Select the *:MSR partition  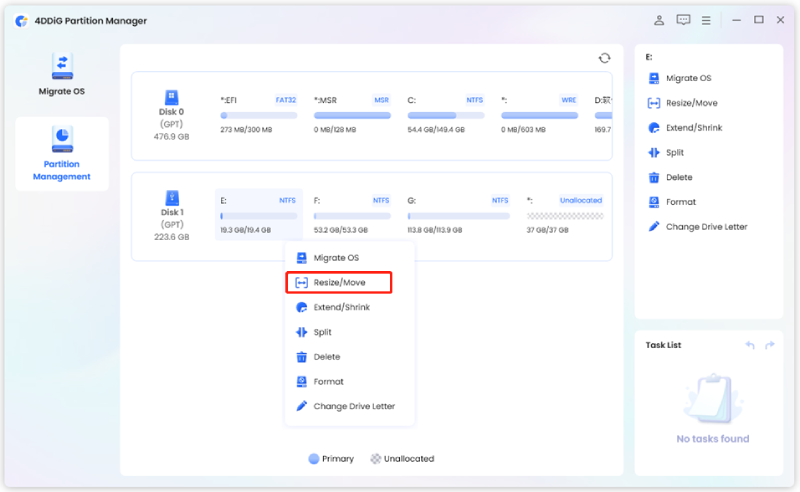352,115
